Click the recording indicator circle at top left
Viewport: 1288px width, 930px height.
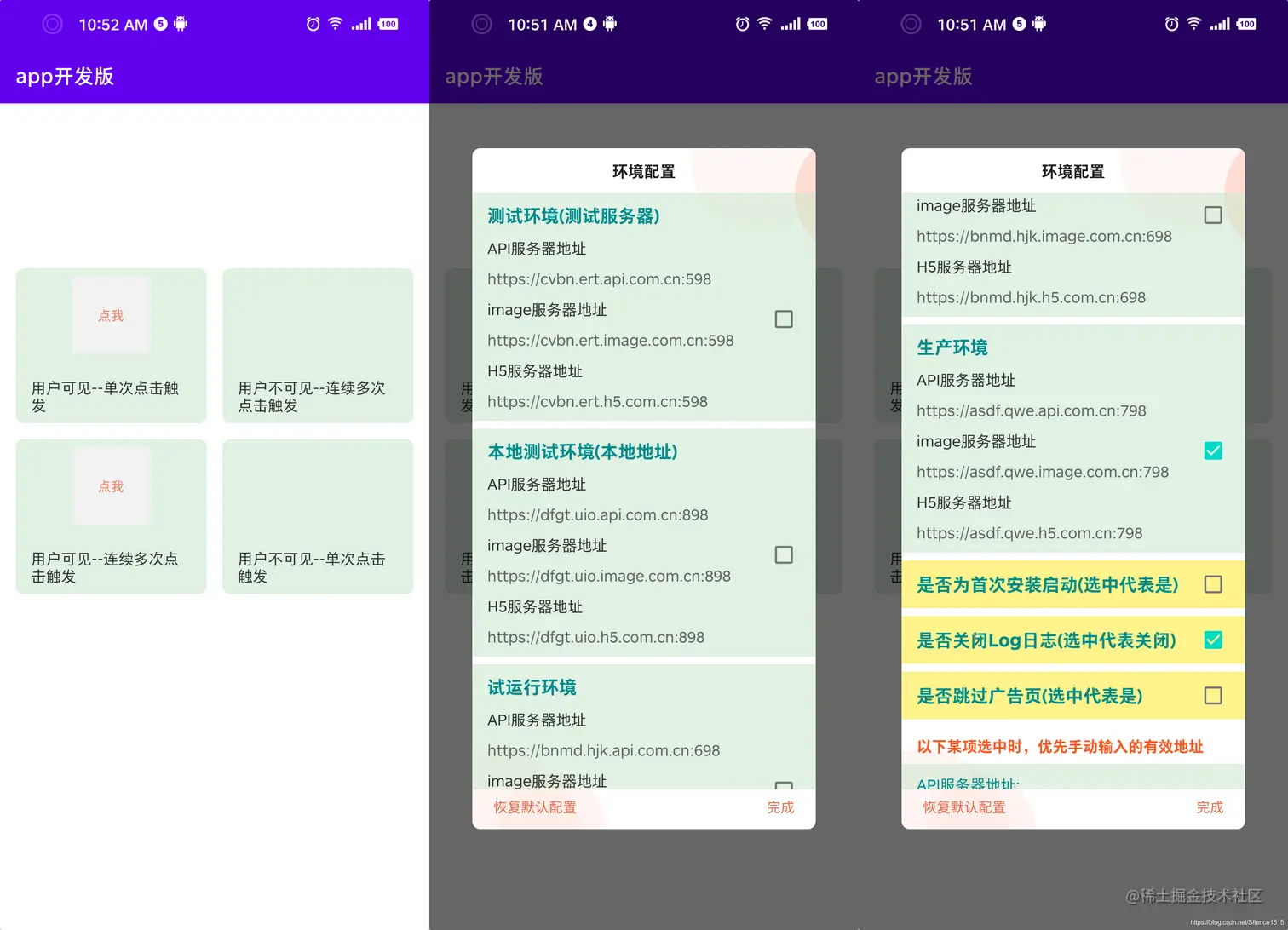[52, 24]
